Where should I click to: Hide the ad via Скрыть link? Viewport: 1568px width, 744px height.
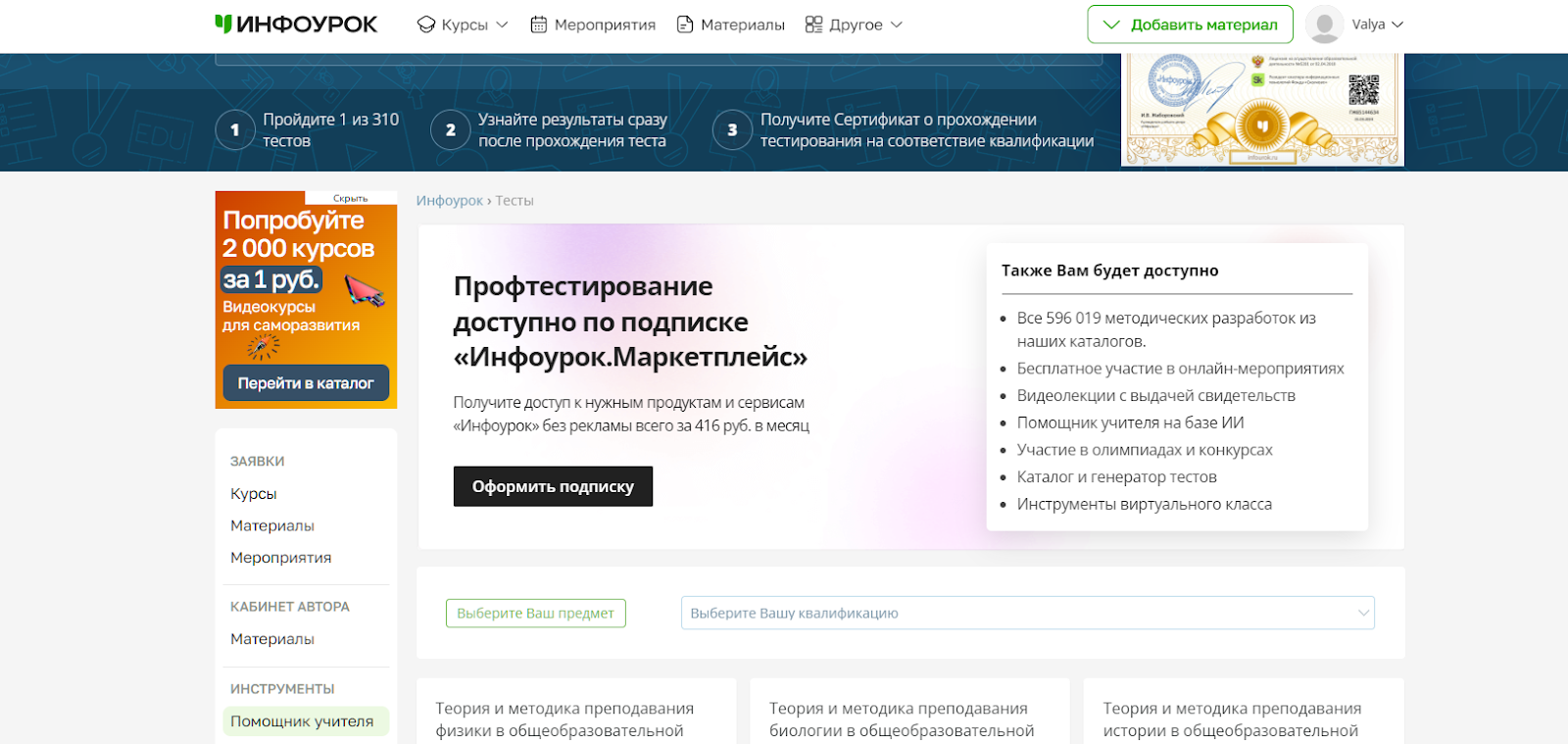[350, 198]
